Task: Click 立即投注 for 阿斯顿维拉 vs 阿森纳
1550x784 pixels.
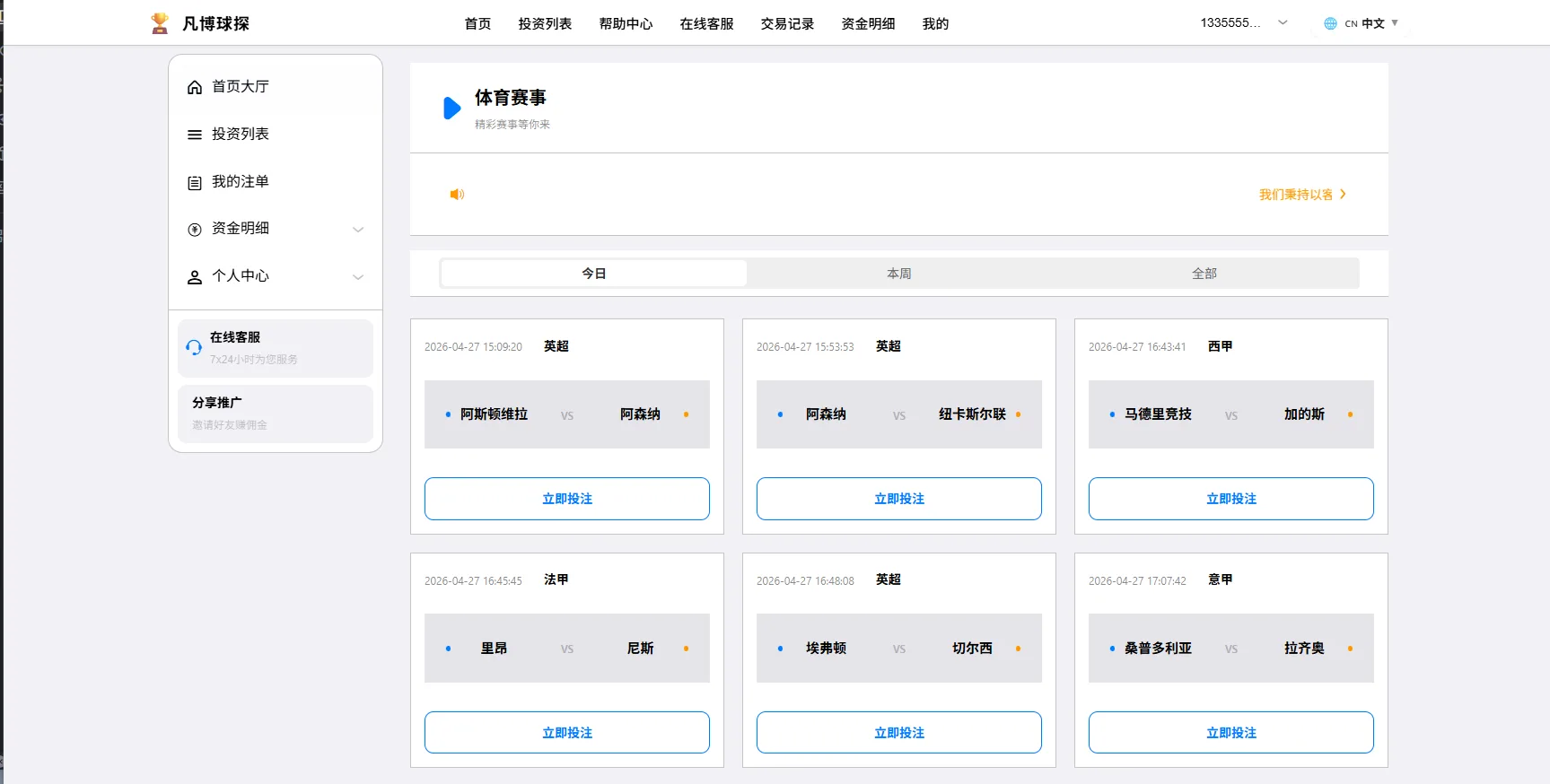Action: click(567, 499)
